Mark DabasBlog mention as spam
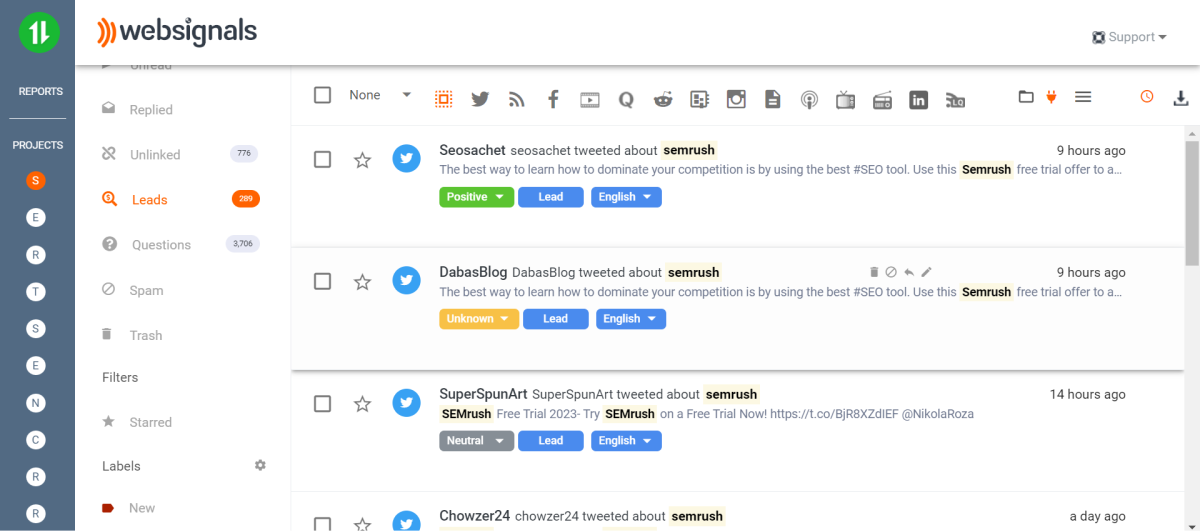Viewport: 1200px width, 531px height. pos(891,272)
